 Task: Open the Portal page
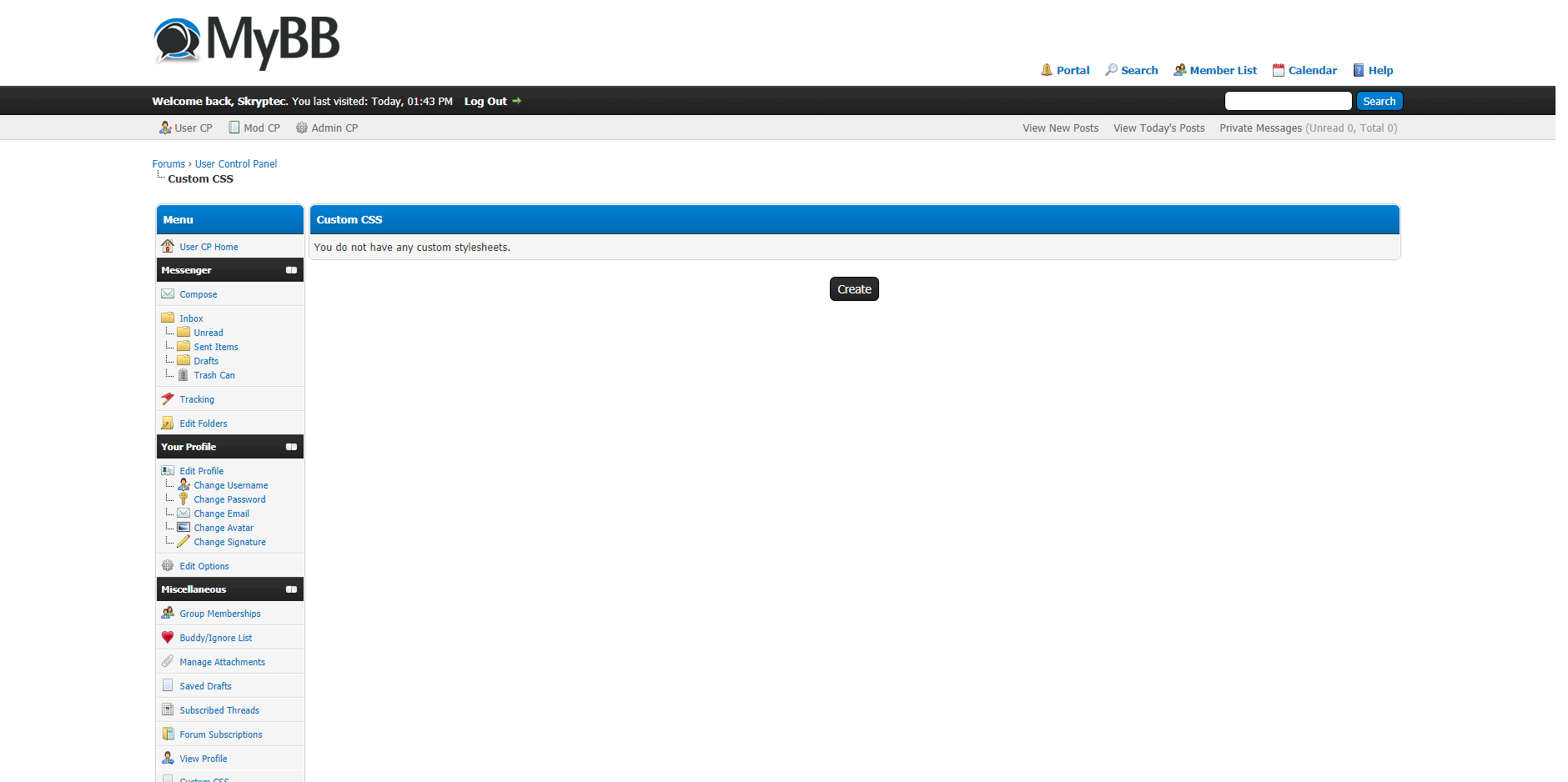click(1073, 70)
